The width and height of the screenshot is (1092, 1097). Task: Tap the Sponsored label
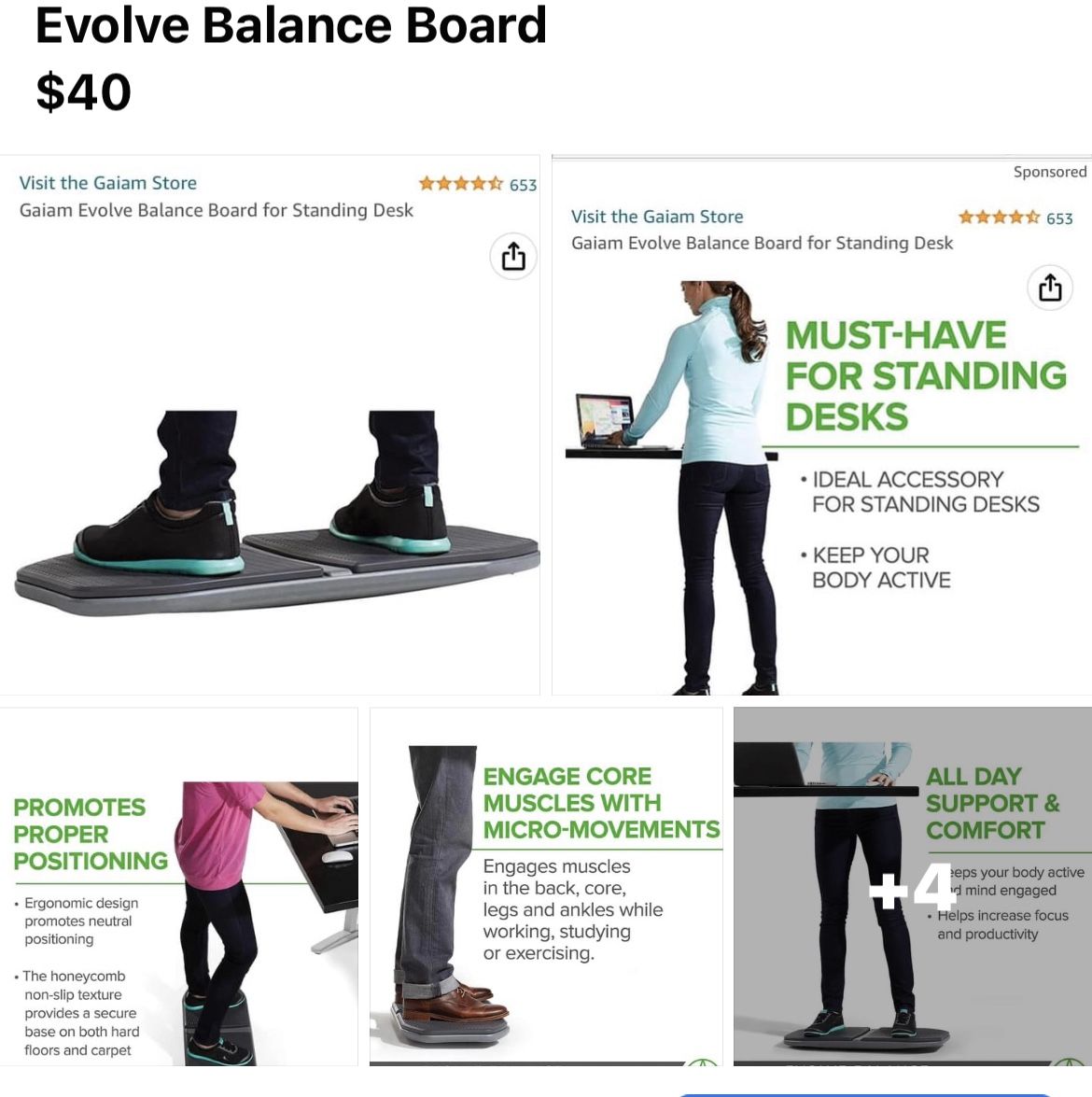[1050, 172]
